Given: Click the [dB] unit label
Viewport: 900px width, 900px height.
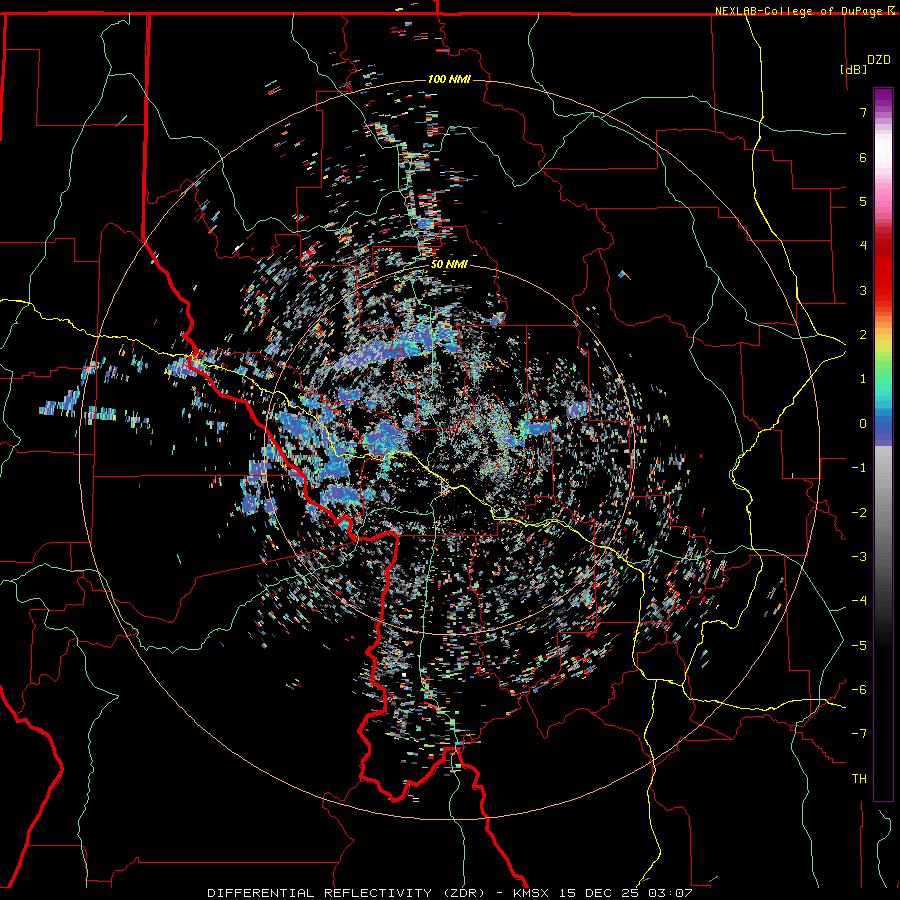Looking at the screenshot, I should (853, 69).
